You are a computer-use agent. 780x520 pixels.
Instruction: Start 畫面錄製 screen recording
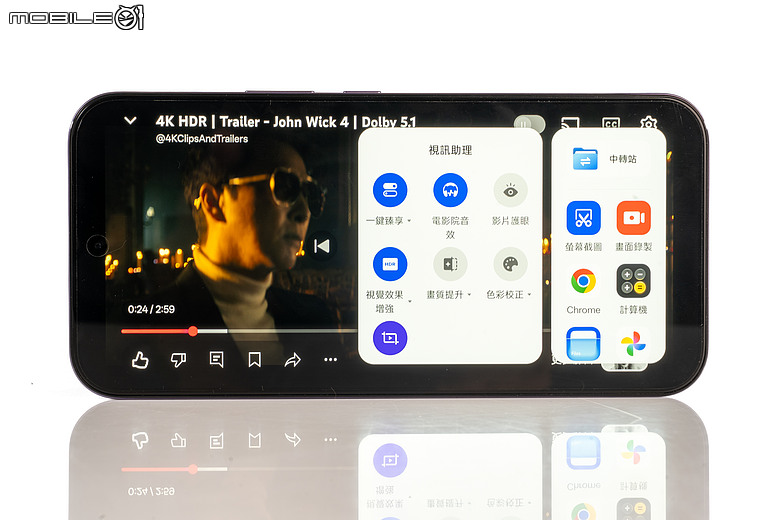click(634, 218)
